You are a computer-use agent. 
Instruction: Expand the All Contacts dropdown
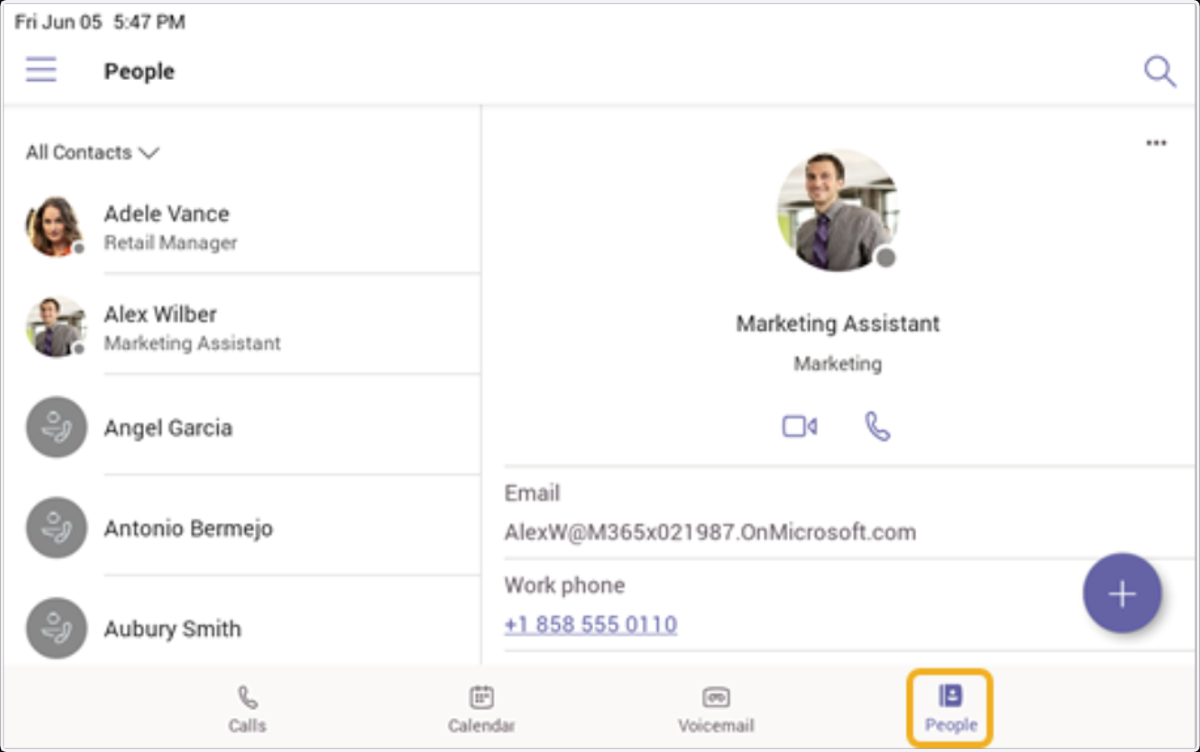tap(92, 152)
